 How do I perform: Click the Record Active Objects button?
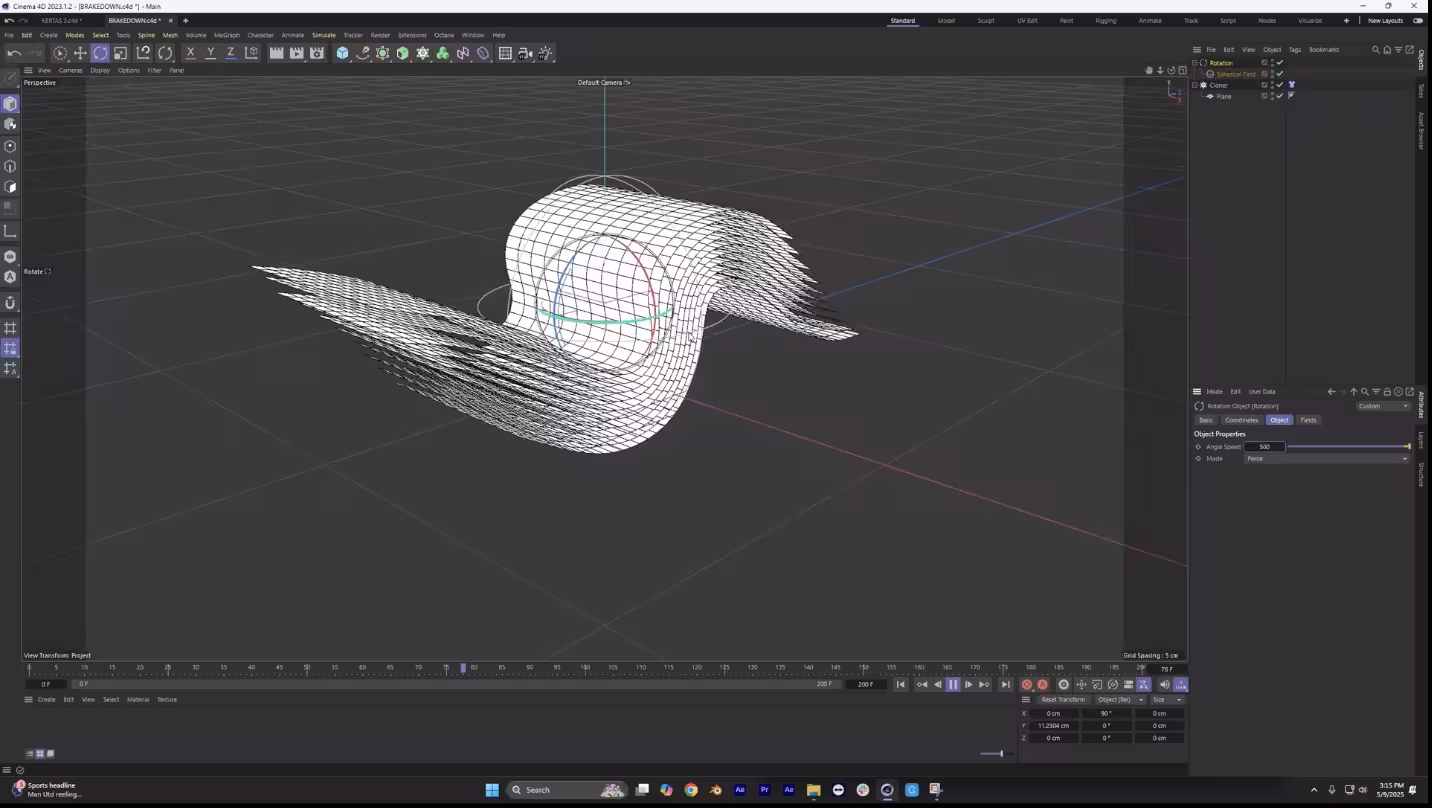(1027, 685)
